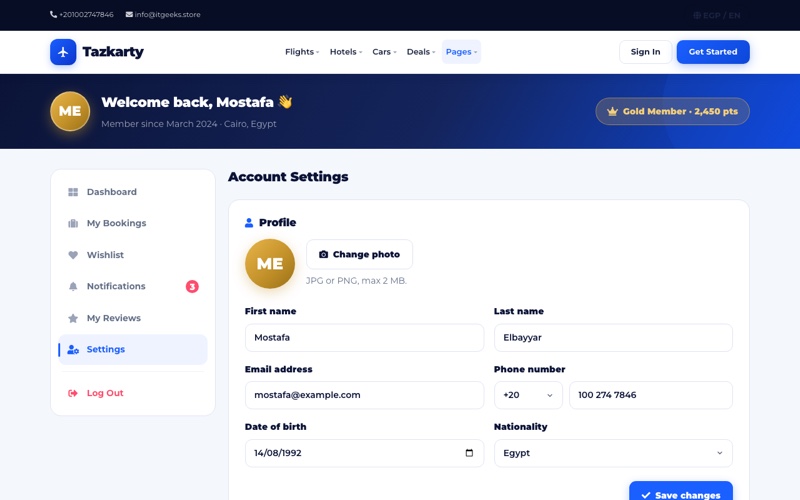
Task: Click the Change photo button
Action: tap(359, 254)
